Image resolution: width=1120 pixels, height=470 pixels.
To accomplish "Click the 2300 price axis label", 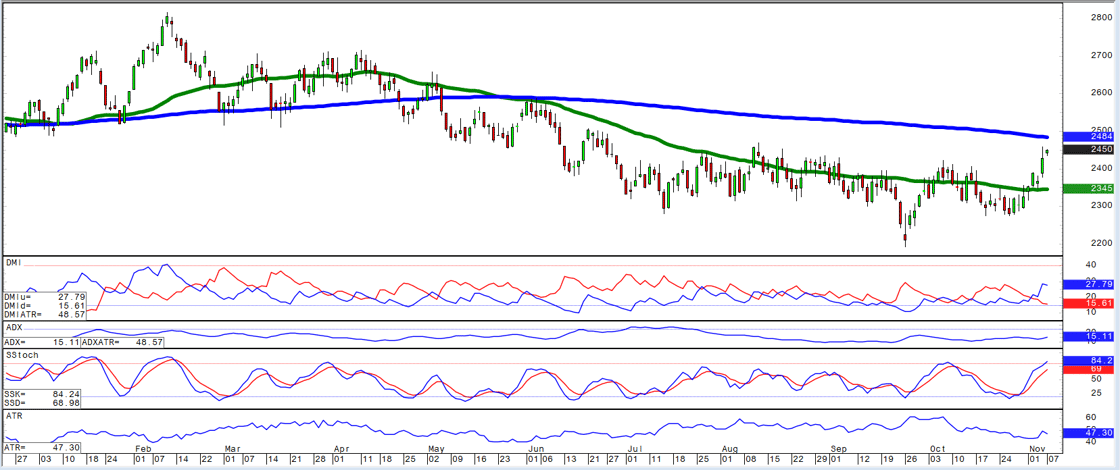I will coord(1101,206).
